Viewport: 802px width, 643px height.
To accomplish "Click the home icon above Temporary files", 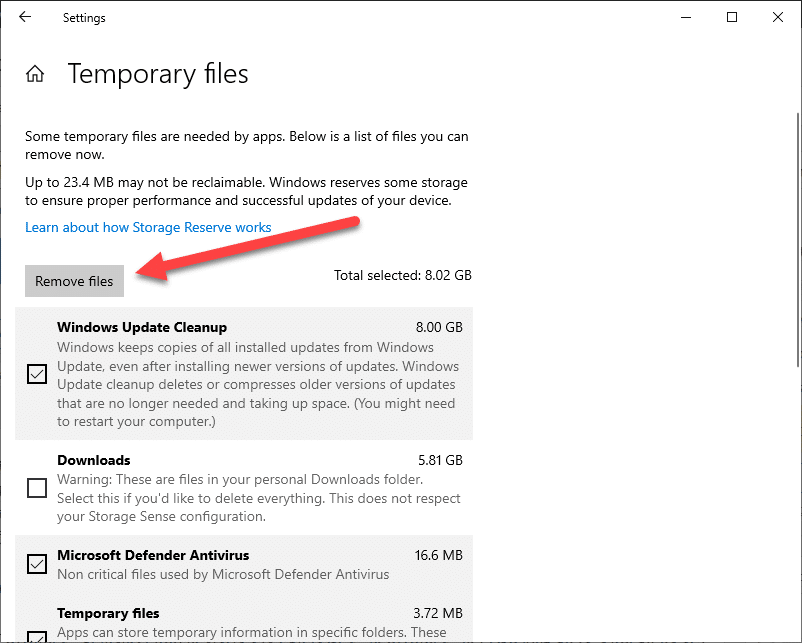I will [x=35, y=72].
